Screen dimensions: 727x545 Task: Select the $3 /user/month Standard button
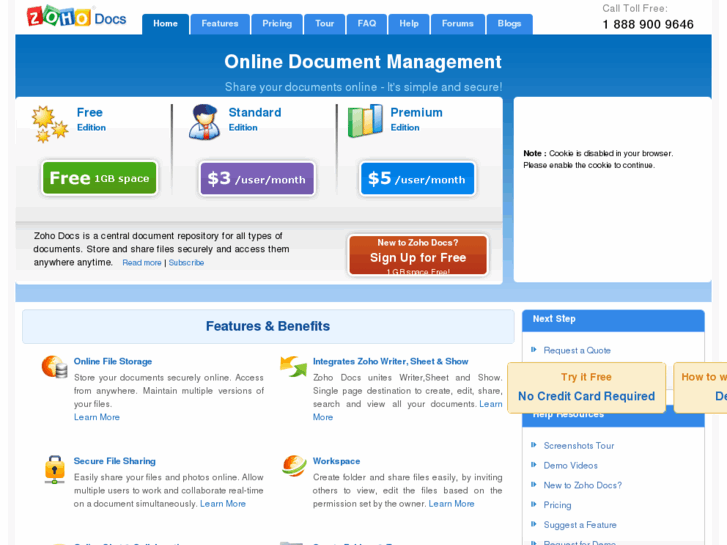point(257,179)
